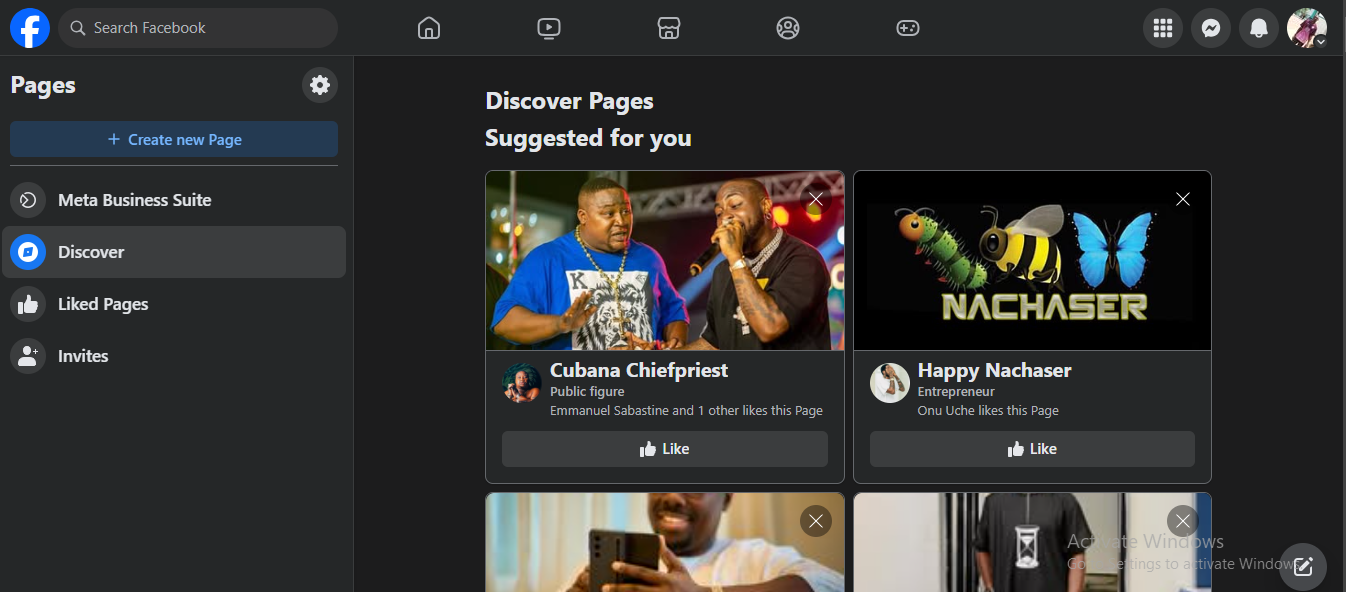The height and width of the screenshot is (592, 1346).
Task: Dismiss the Cubana Chiefpriest suggestion
Action: [x=816, y=199]
